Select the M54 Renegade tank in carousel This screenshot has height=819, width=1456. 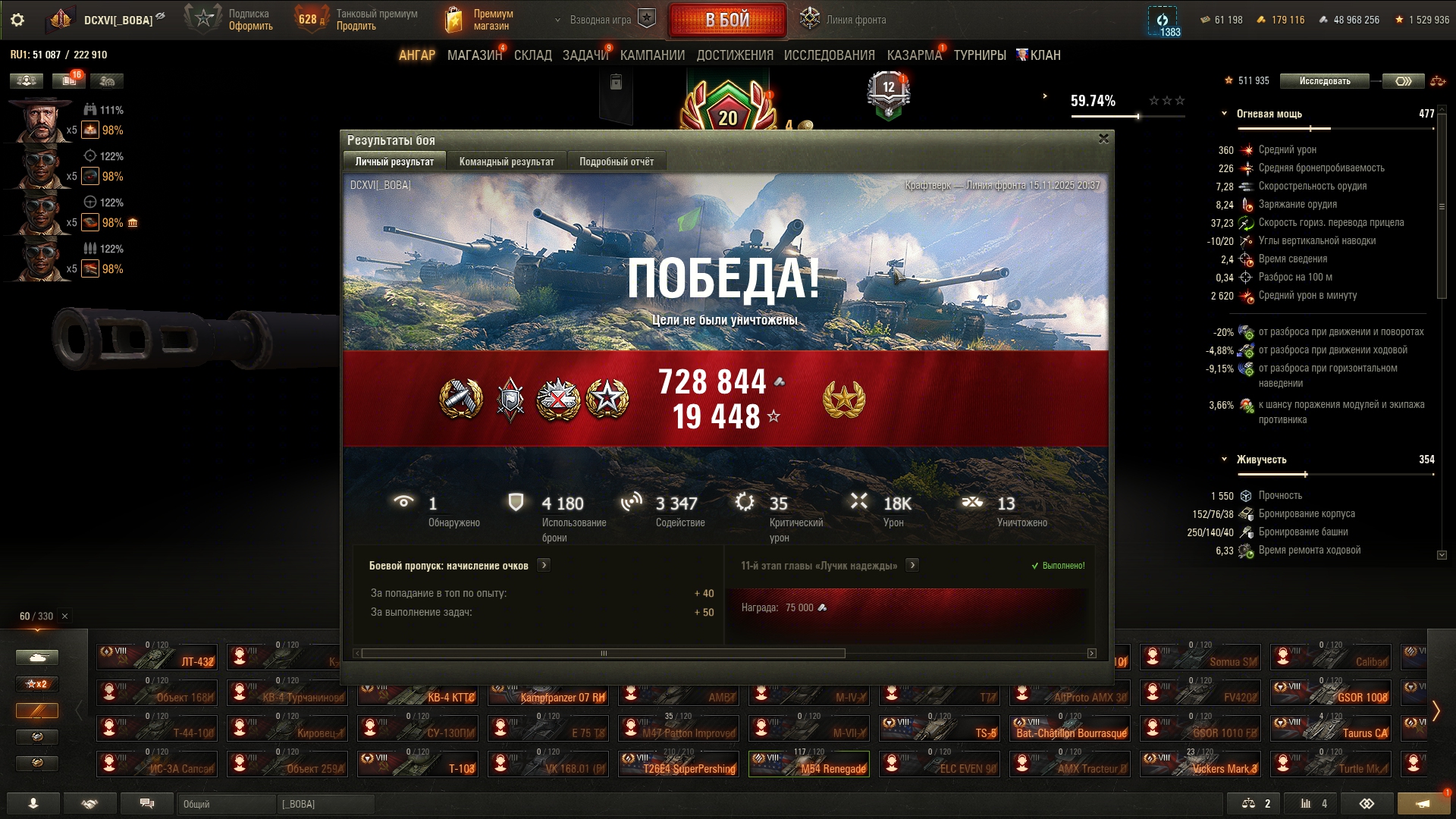tap(809, 764)
